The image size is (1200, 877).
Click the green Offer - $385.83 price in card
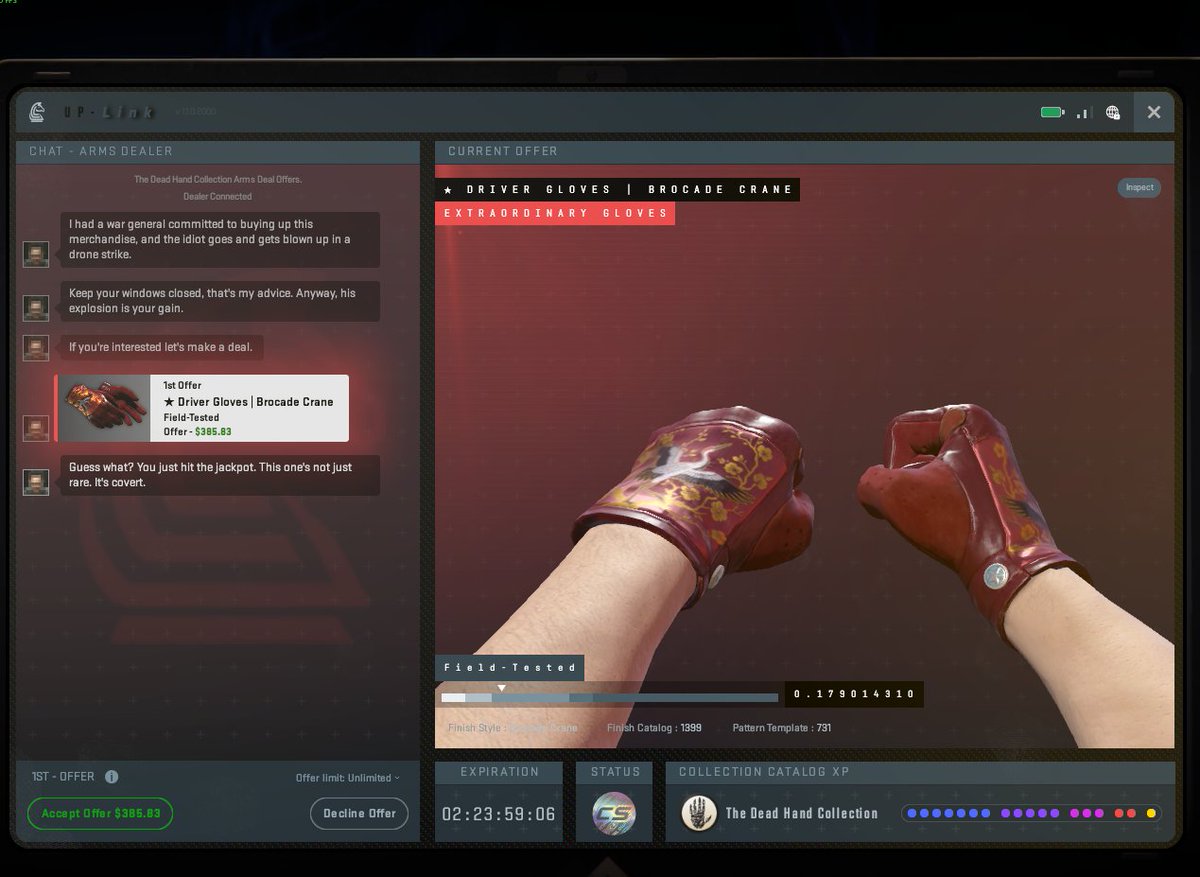coord(197,431)
